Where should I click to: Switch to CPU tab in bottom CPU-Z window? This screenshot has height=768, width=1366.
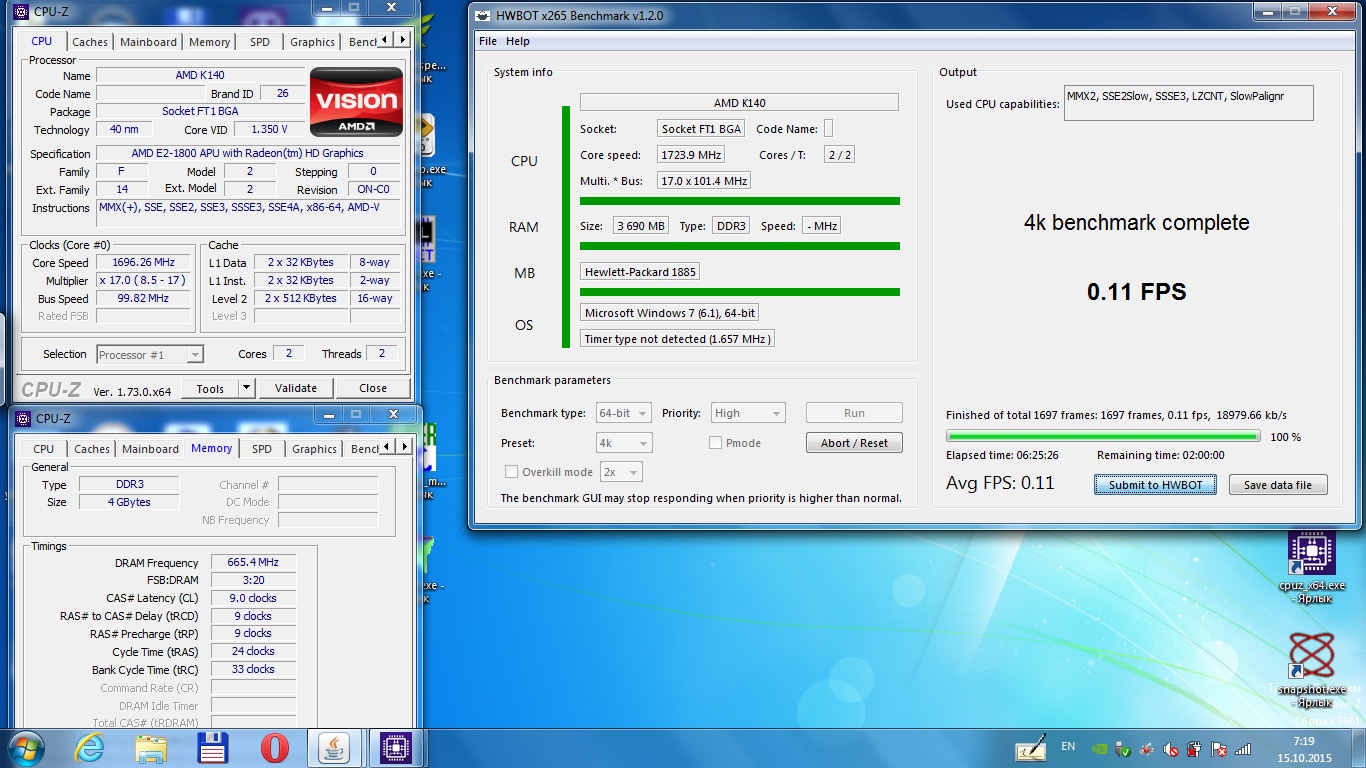coord(44,449)
